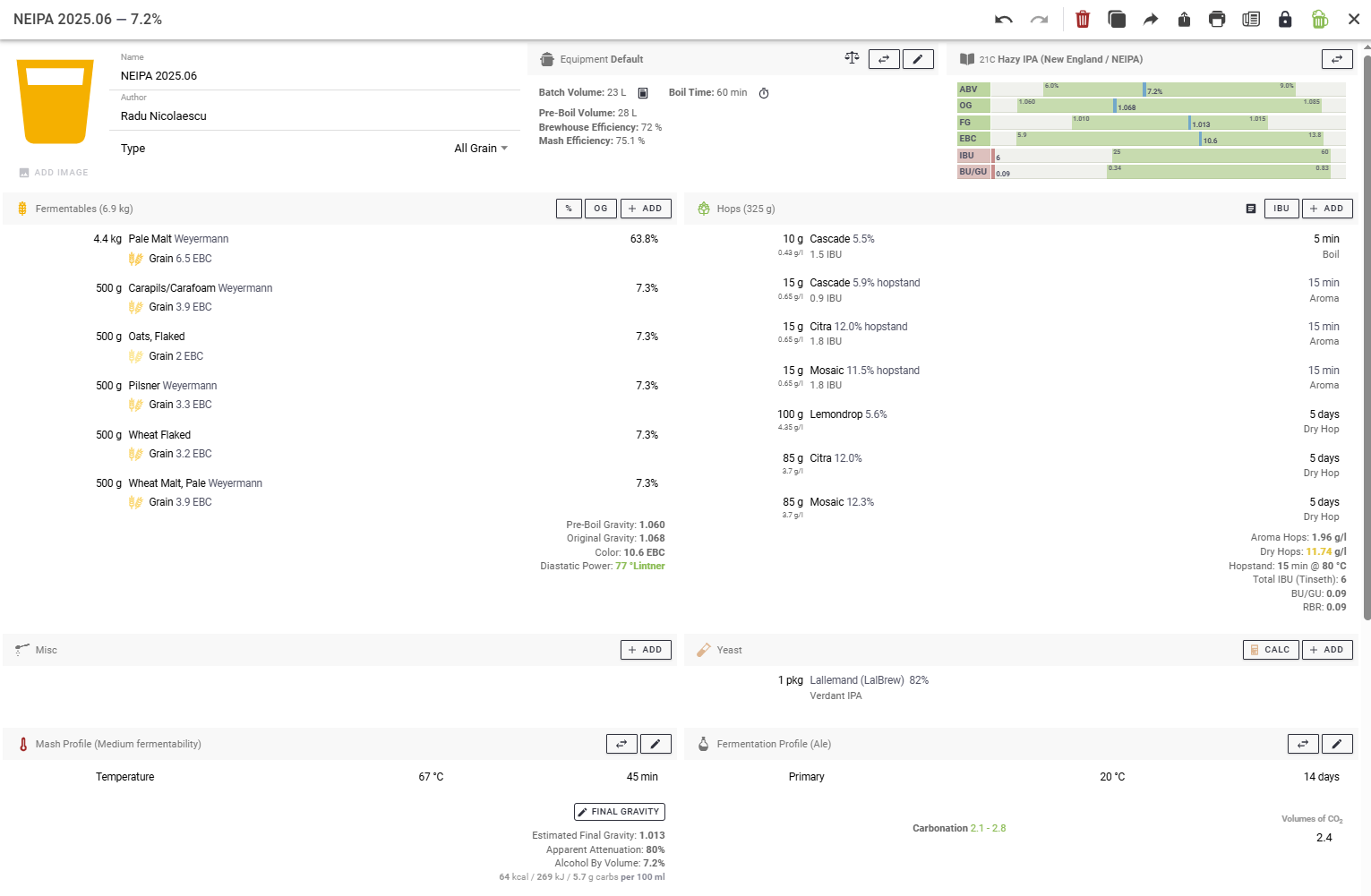1371x896 pixels.
Task: Open Pale Malt Weyermann fermentable entry
Action: [178, 239]
